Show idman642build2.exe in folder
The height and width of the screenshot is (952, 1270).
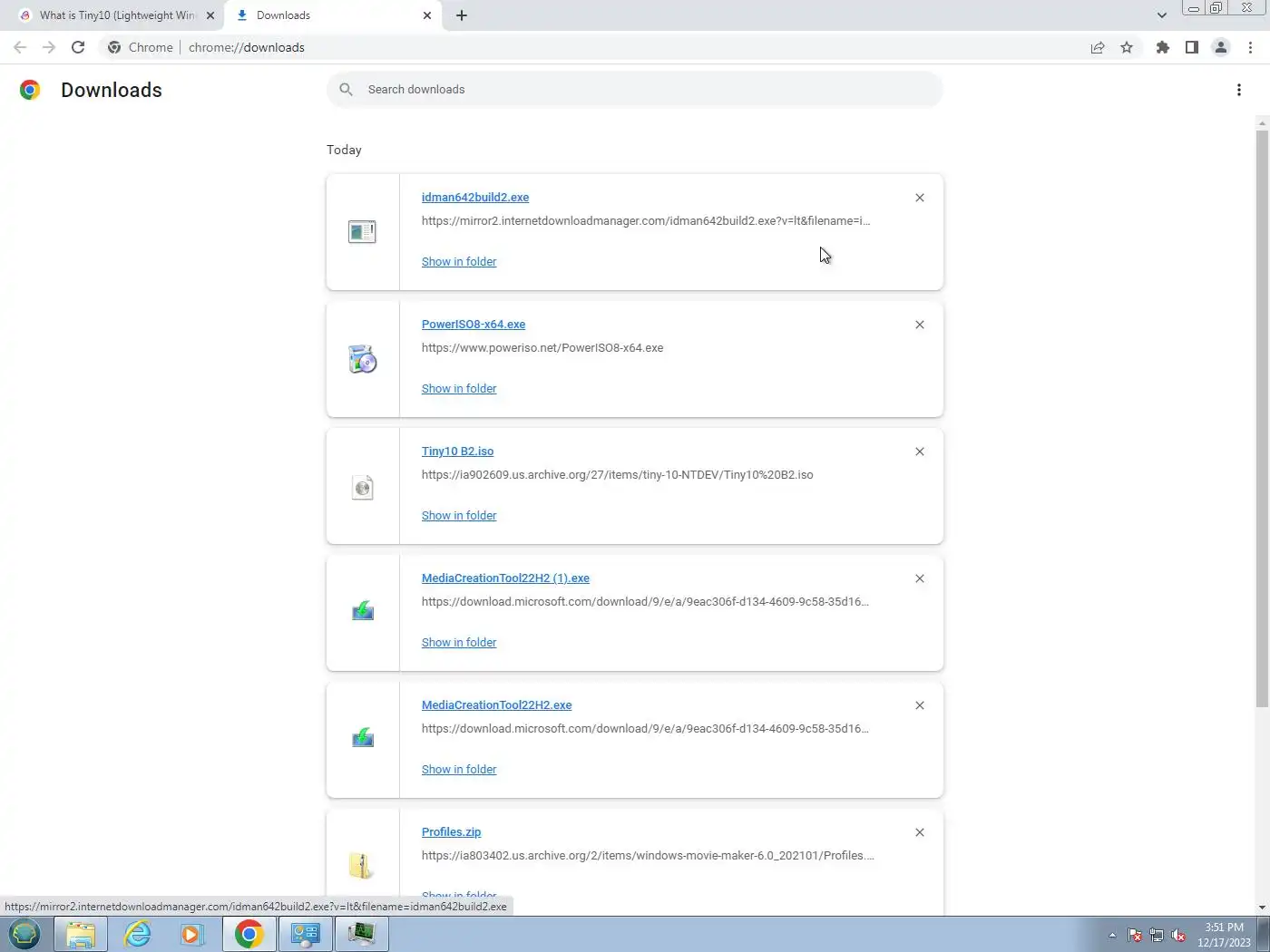(x=459, y=261)
